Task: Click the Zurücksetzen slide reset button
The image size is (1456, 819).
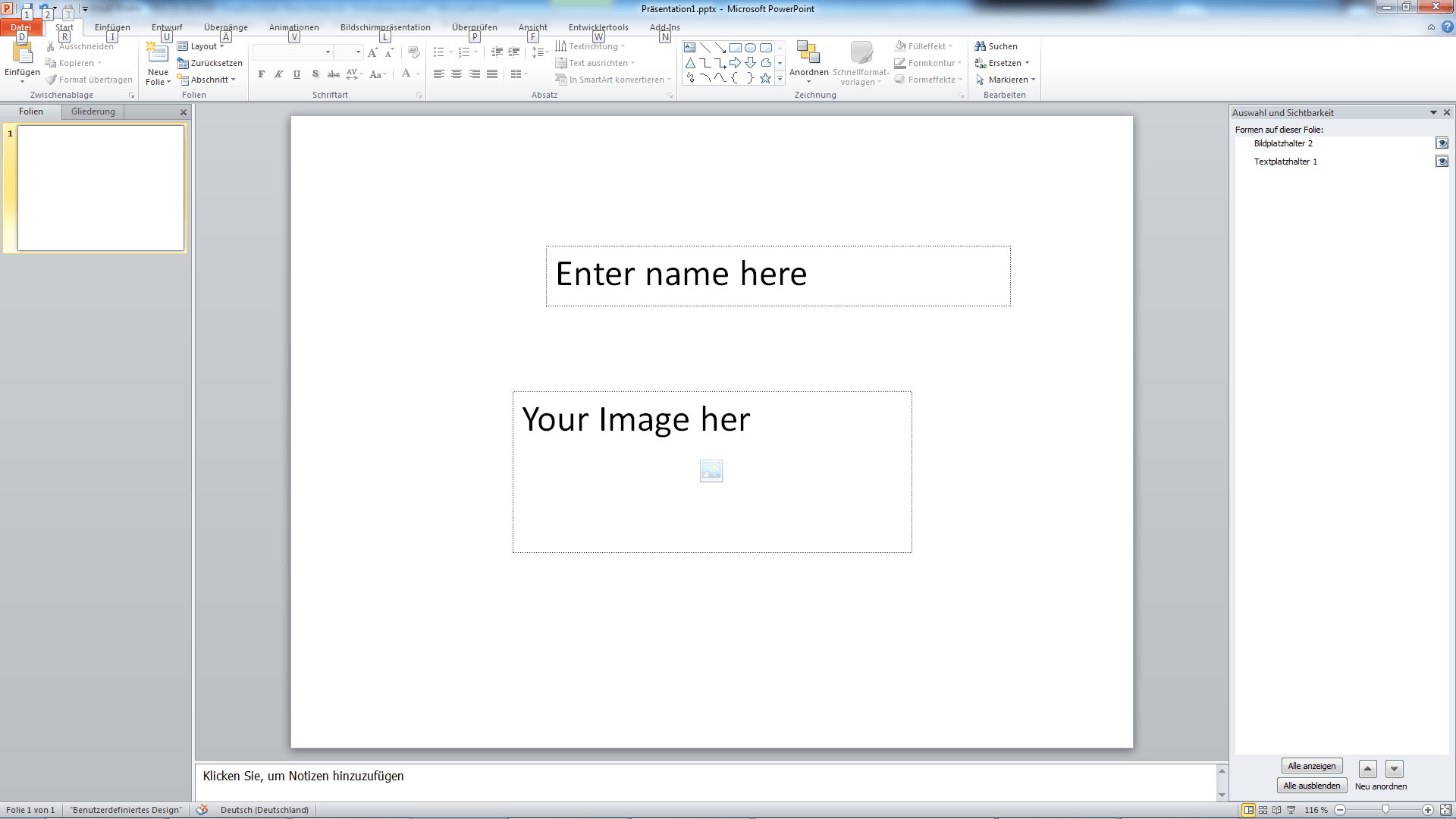Action: [209, 63]
